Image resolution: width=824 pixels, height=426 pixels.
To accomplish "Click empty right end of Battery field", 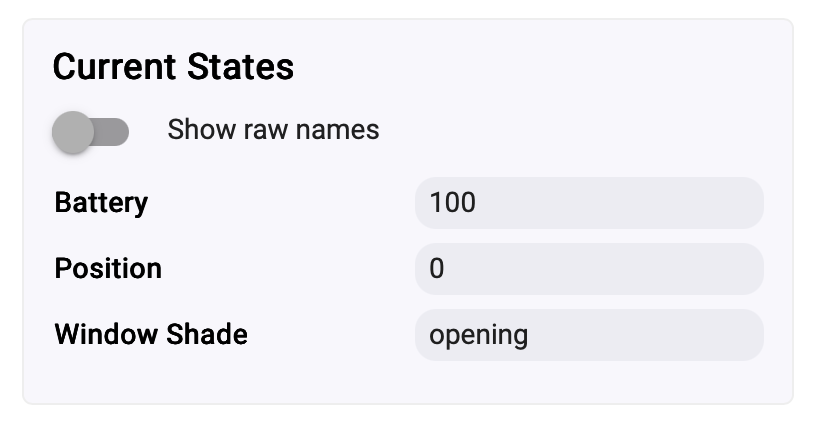I will (720, 203).
